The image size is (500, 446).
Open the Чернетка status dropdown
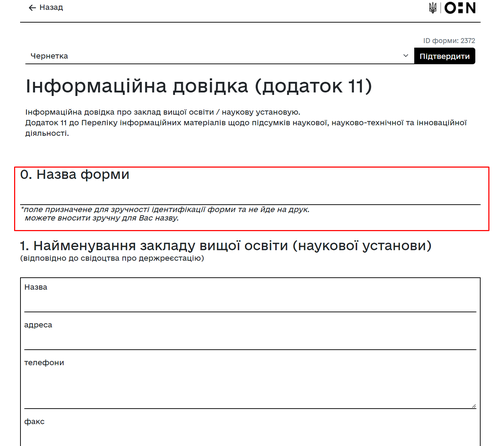(219, 56)
